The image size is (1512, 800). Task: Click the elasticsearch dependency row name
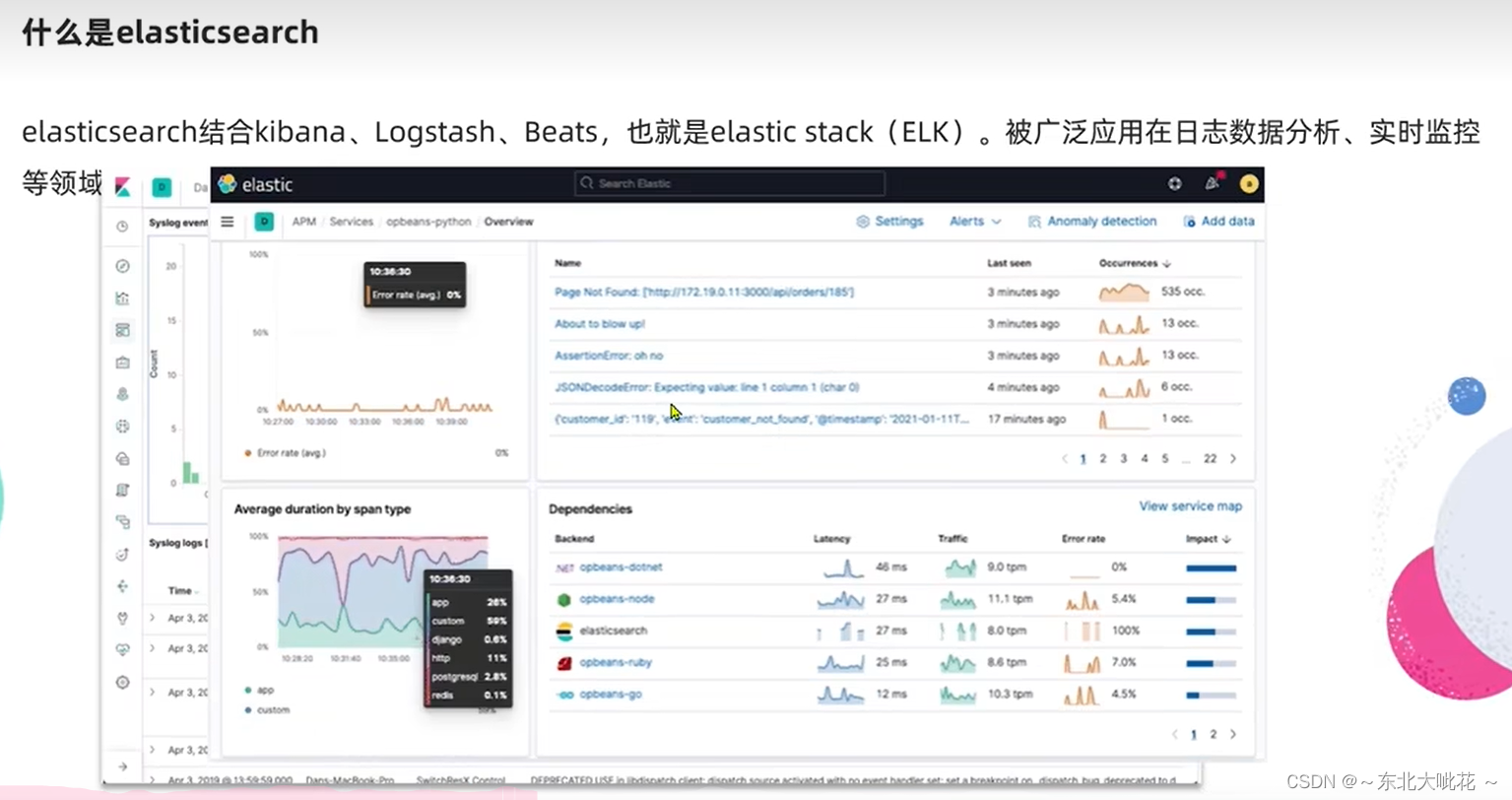point(613,631)
